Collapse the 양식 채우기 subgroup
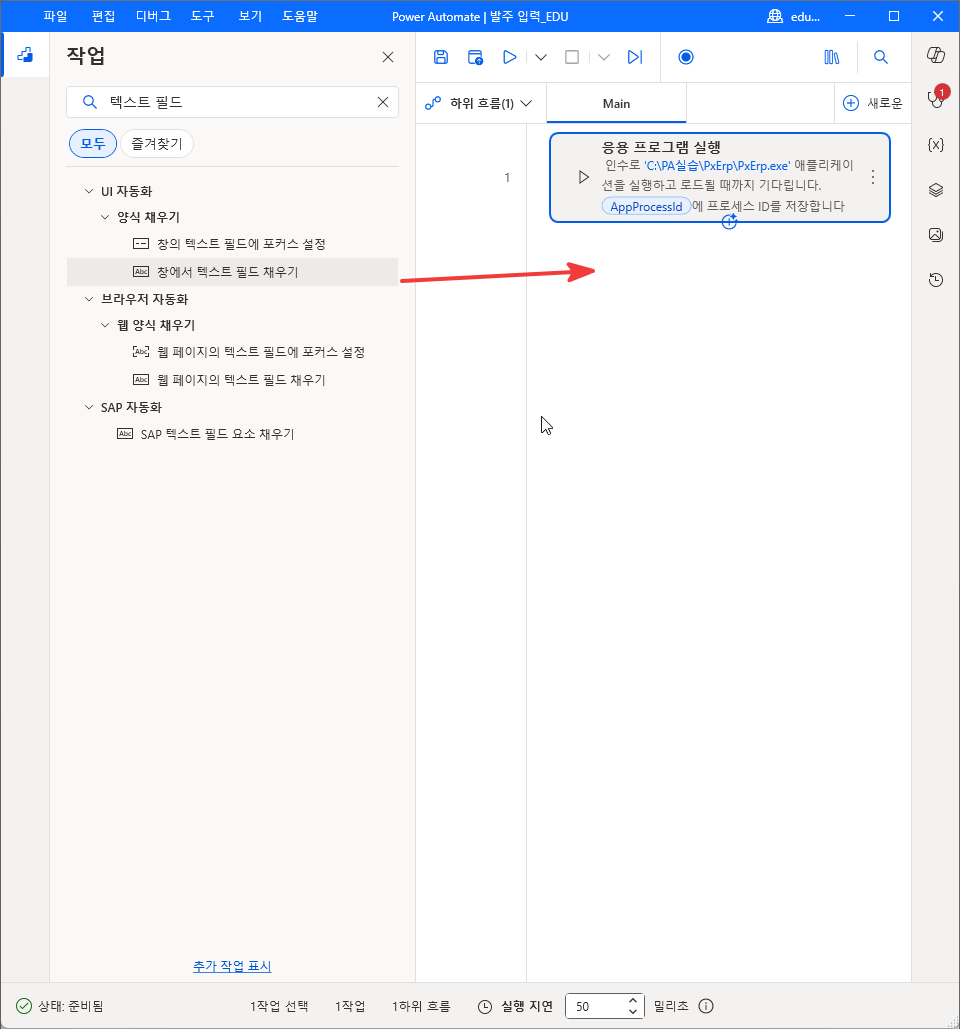This screenshot has height=1029, width=960. click(105, 217)
